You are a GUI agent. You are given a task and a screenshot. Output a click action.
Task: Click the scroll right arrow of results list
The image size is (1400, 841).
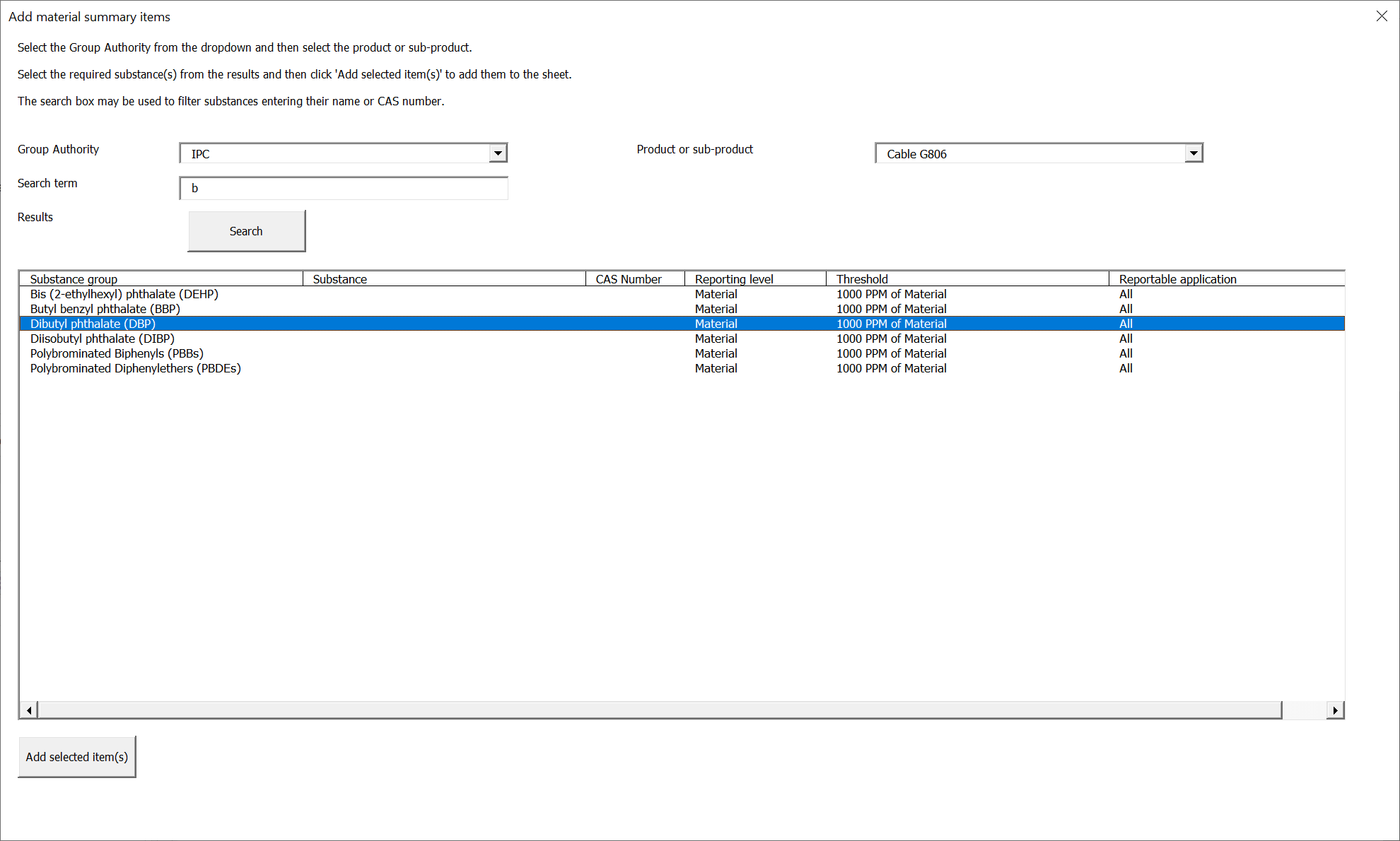tap(1334, 710)
